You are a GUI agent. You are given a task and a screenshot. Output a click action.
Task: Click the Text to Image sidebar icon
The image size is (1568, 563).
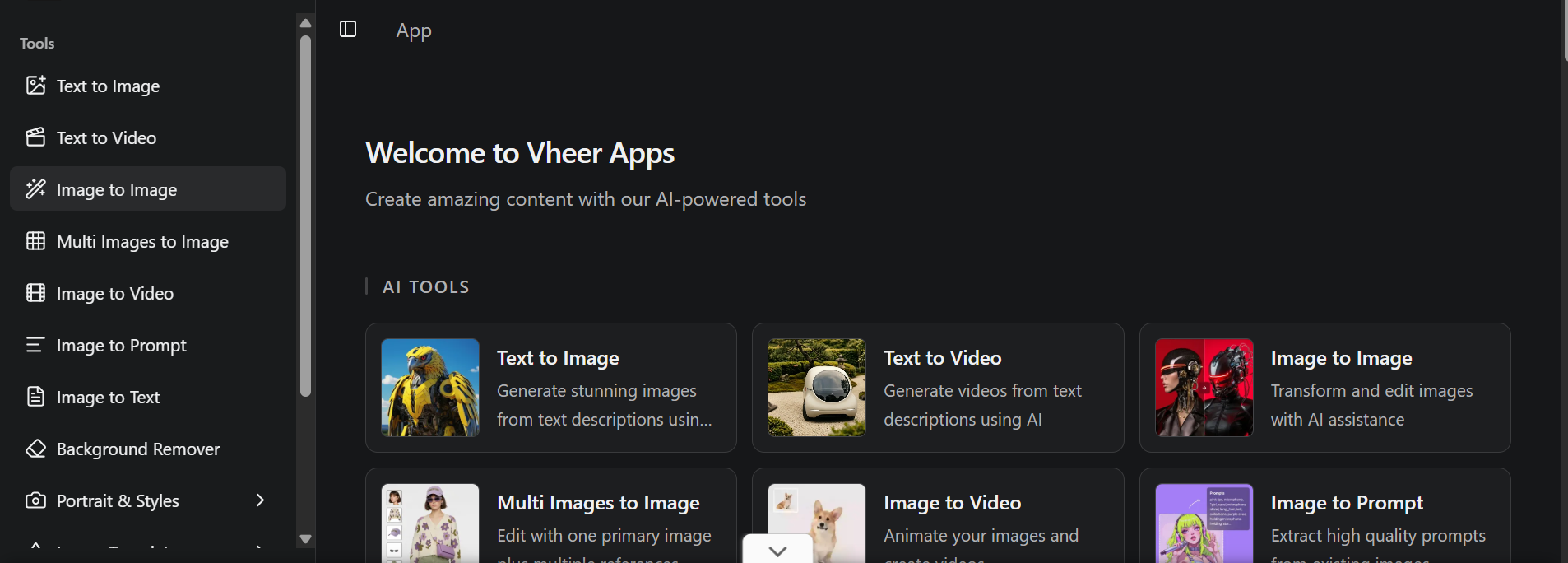(35, 86)
